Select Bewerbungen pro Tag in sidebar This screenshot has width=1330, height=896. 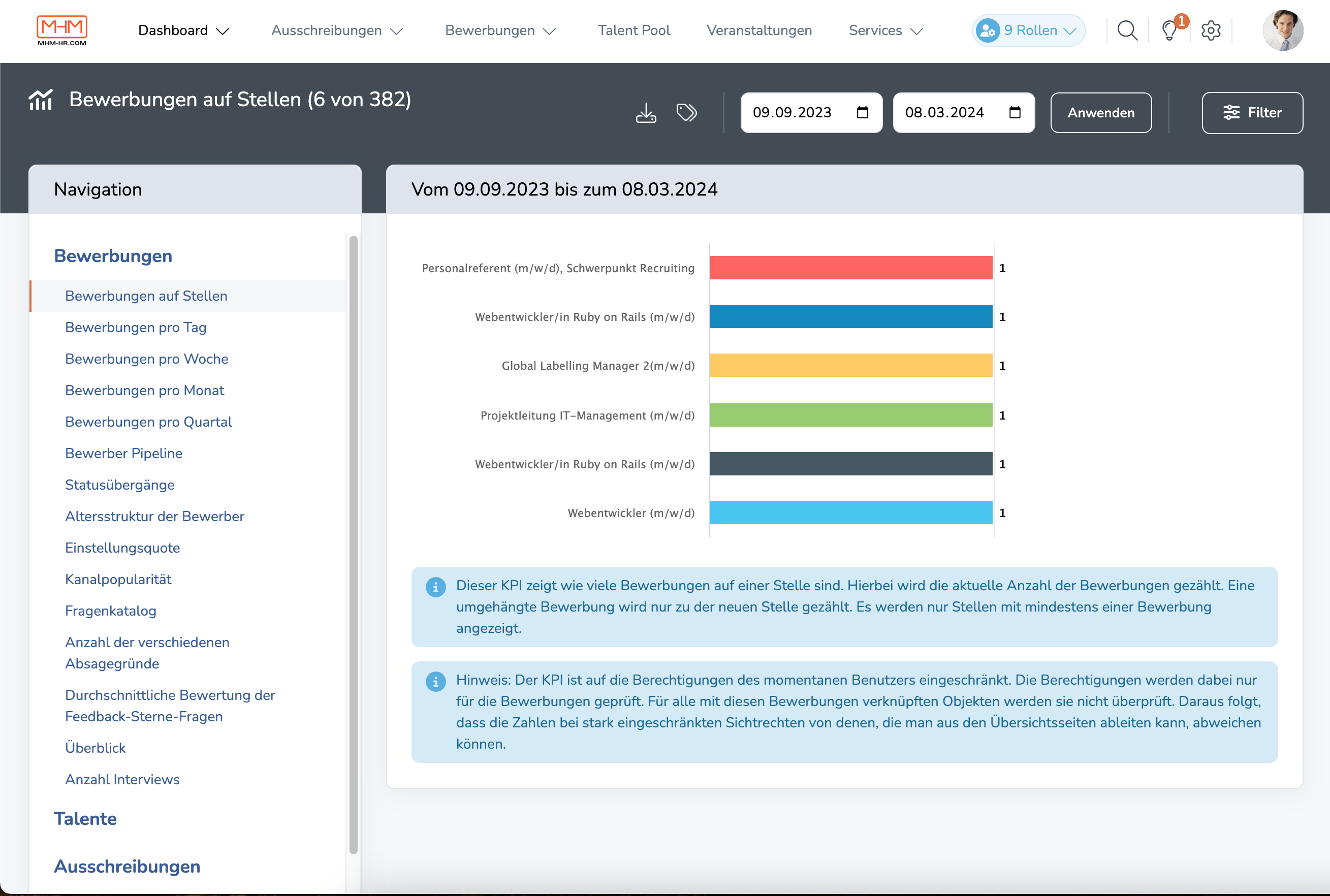pyautogui.click(x=135, y=327)
